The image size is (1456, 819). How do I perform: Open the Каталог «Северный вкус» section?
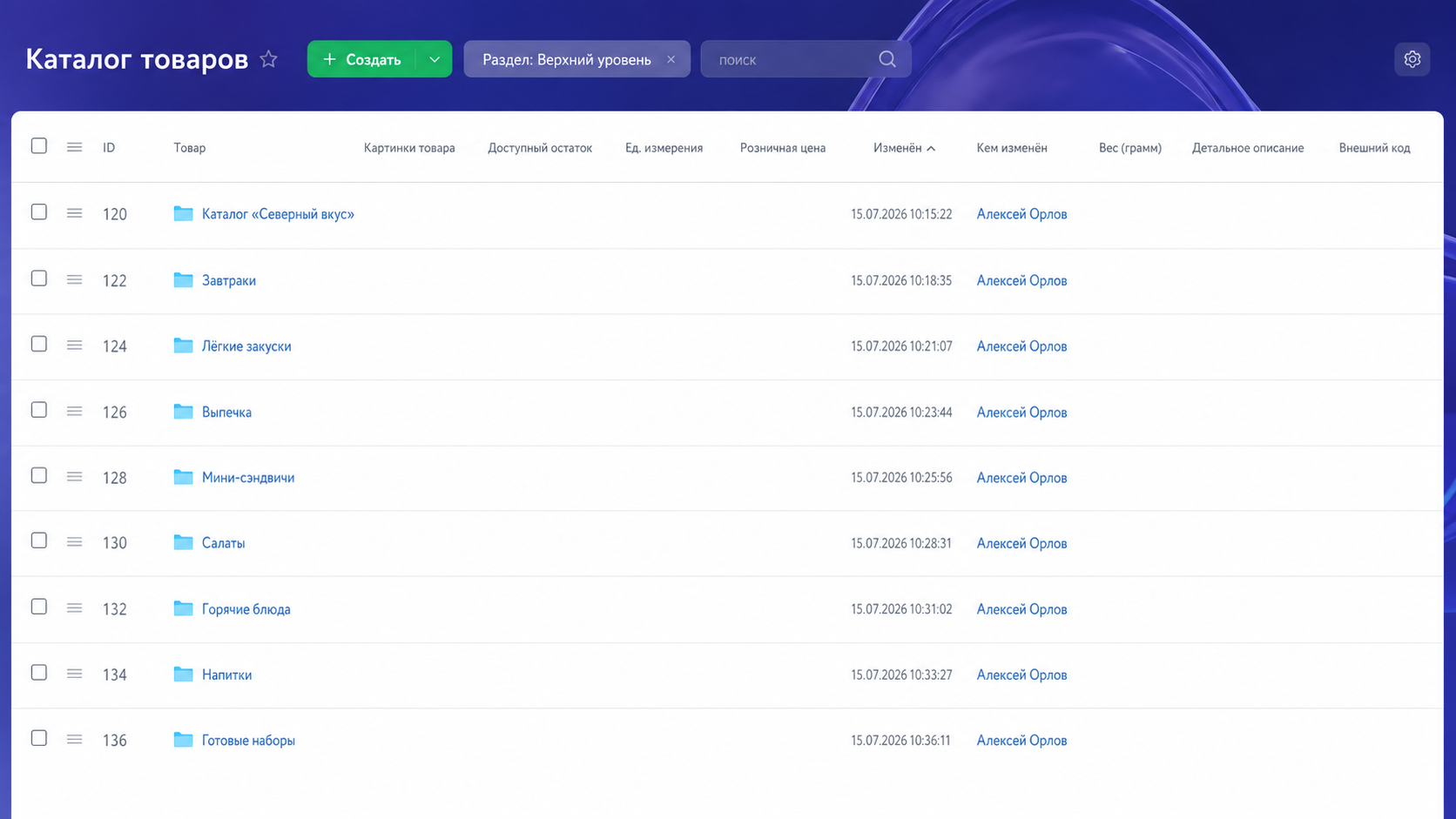[x=278, y=214]
